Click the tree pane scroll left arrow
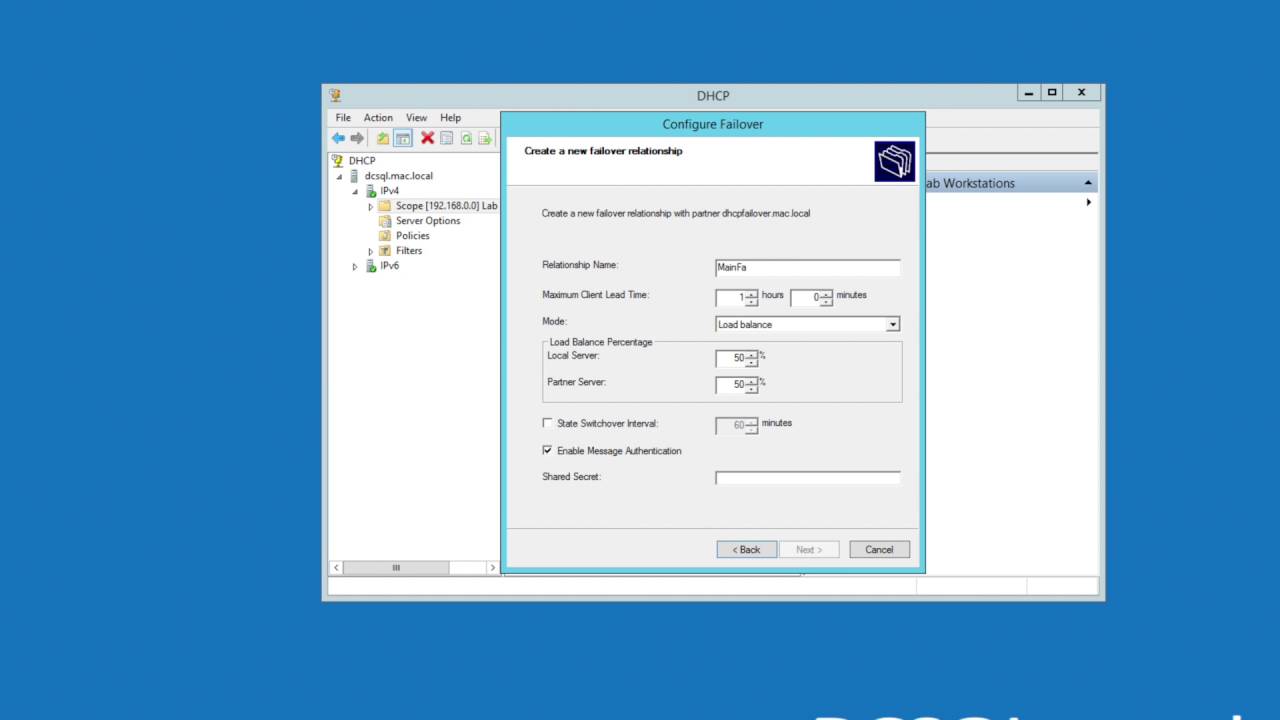Screen dimensions: 1280x720 [x=336, y=568]
